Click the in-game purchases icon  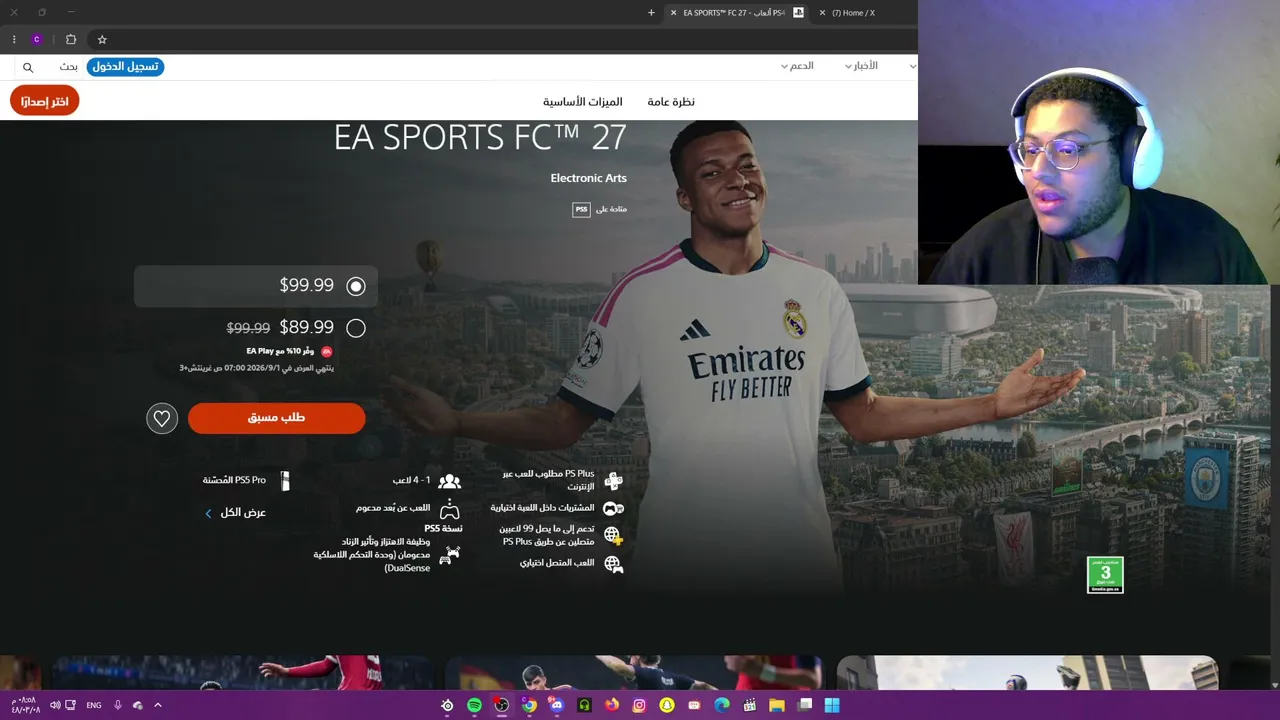[x=613, y=509]
